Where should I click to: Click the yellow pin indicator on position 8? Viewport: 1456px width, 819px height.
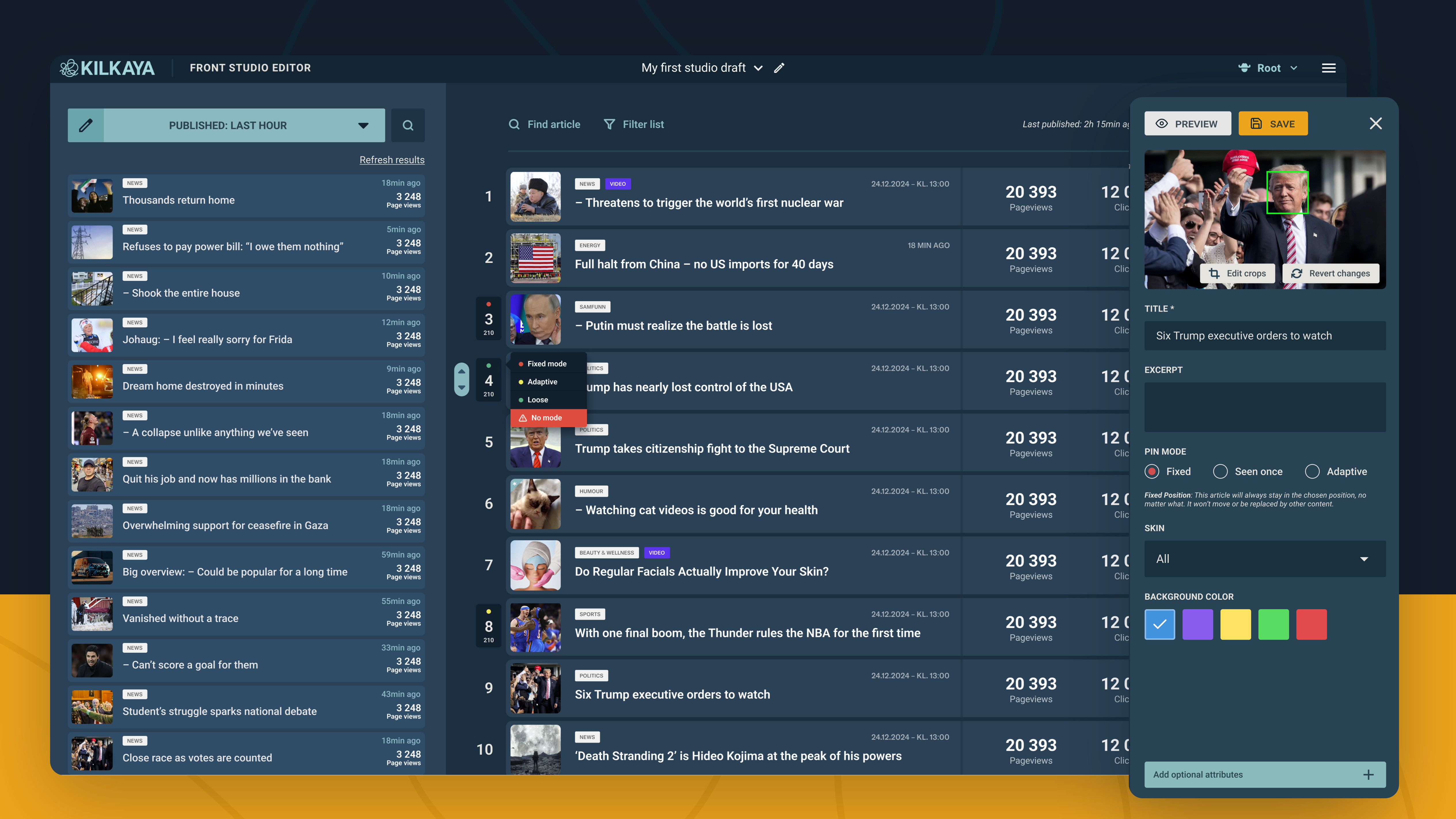[488, 611]
